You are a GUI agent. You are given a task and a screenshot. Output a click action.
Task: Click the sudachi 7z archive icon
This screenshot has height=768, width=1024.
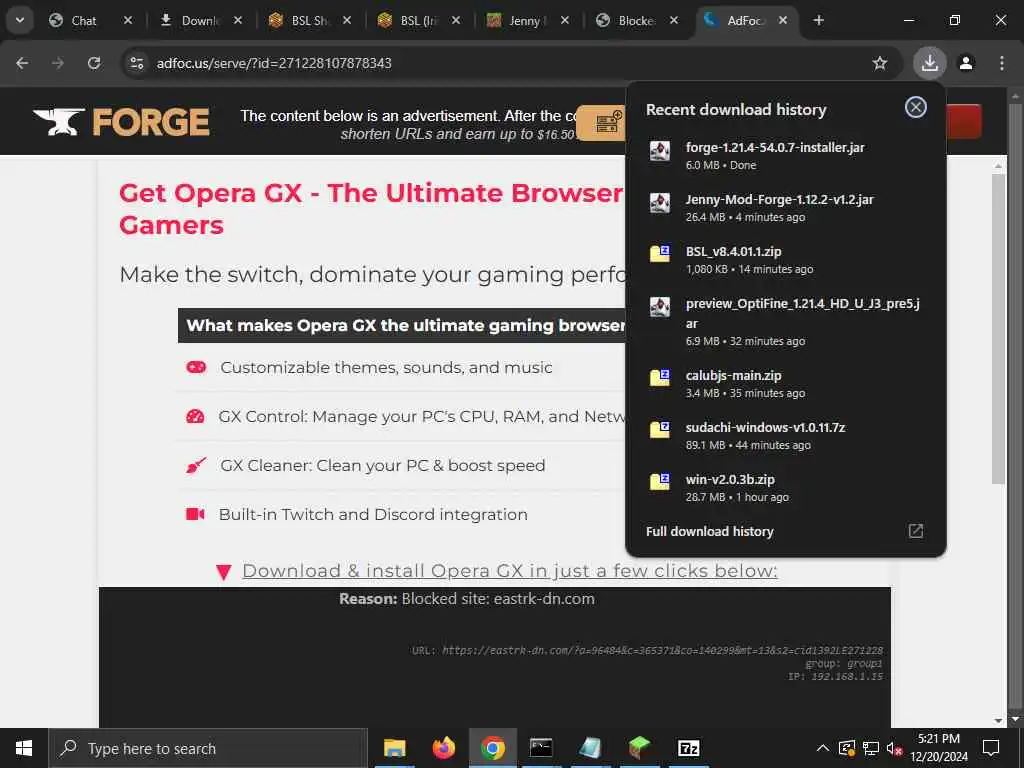(x=660, y=429)
